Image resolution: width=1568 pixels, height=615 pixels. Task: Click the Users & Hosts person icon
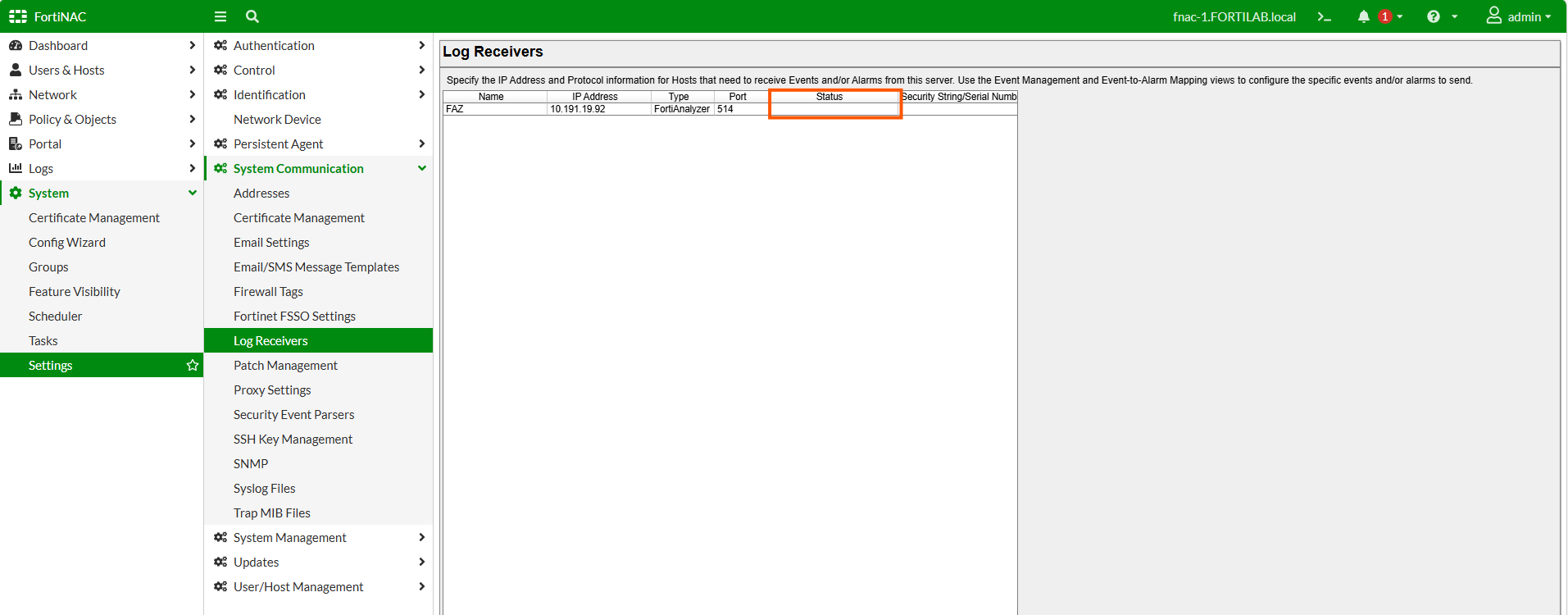pos(16,71)
